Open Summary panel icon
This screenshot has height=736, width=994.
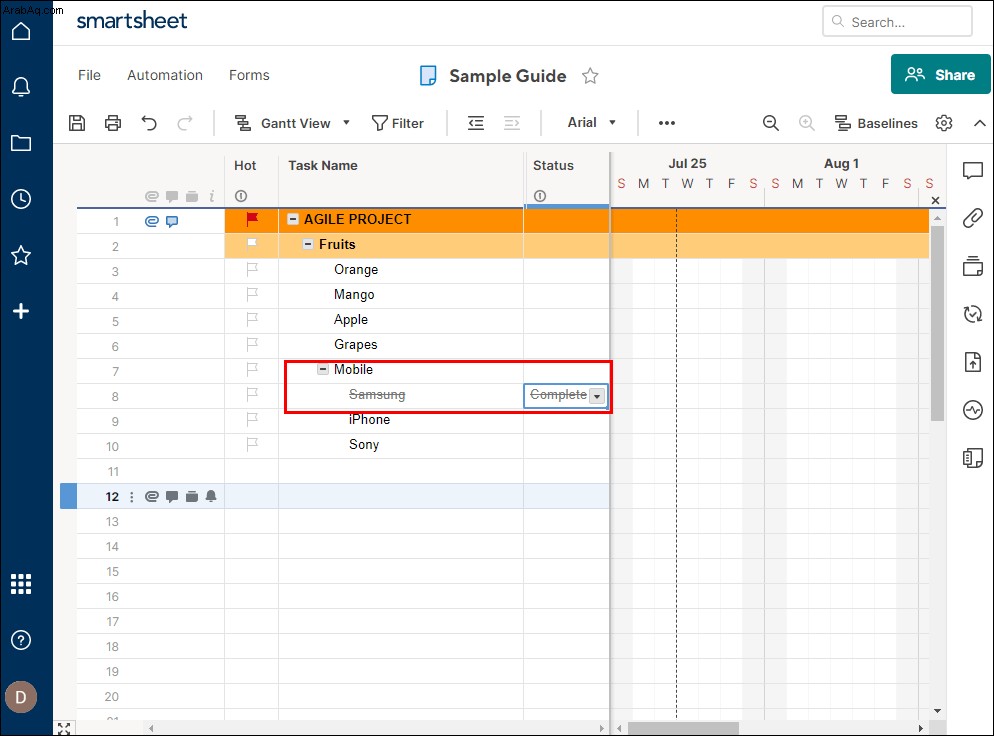click(x=972, y=458)
